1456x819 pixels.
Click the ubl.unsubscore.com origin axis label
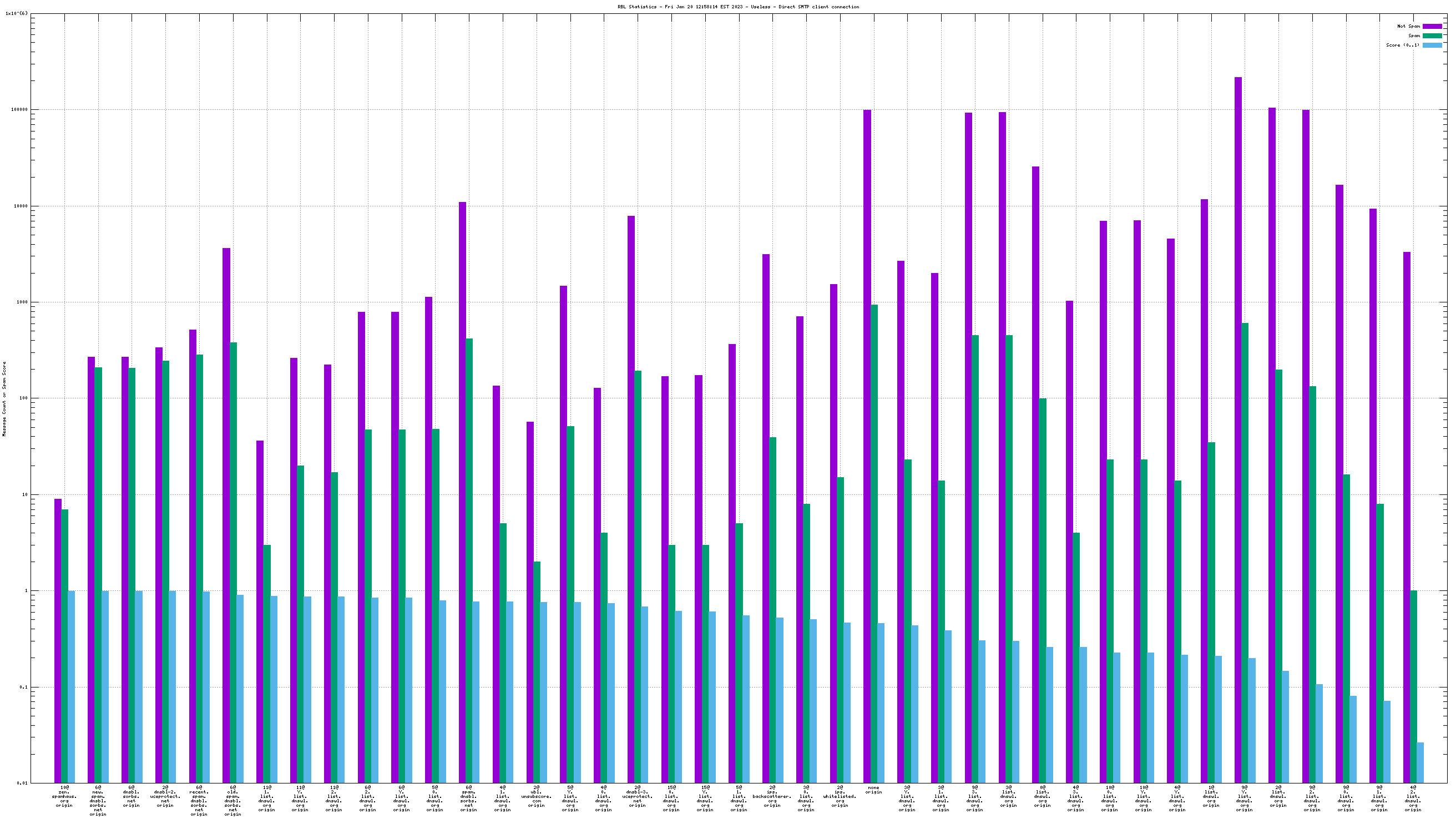537,796
